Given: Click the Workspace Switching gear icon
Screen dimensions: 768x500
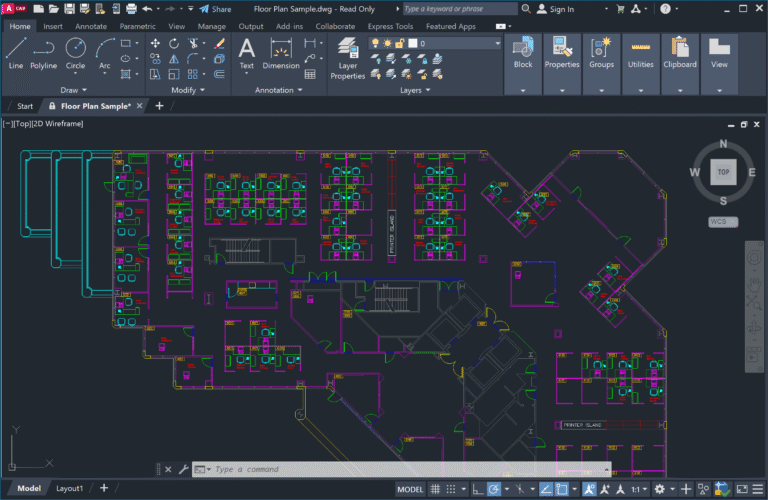Looking at the screenshot, I should point(660,489).
